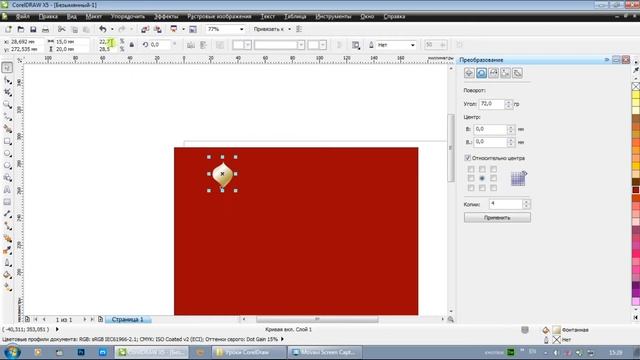The height and width of the screenshot is (360, 640).
Task: Select the interactive Blend tool
Action: coord(7,238)
